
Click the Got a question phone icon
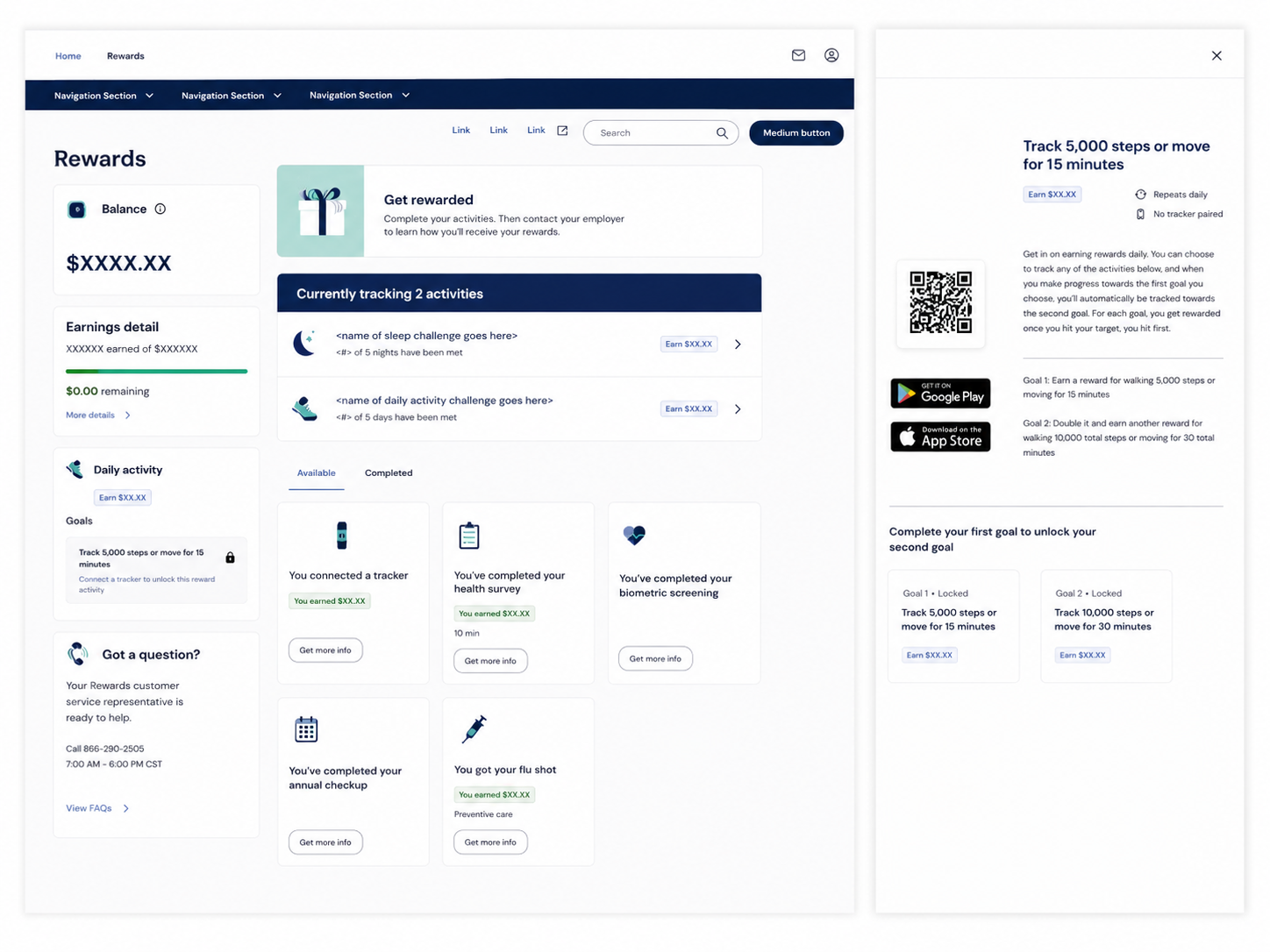click(x=78, y=654)
